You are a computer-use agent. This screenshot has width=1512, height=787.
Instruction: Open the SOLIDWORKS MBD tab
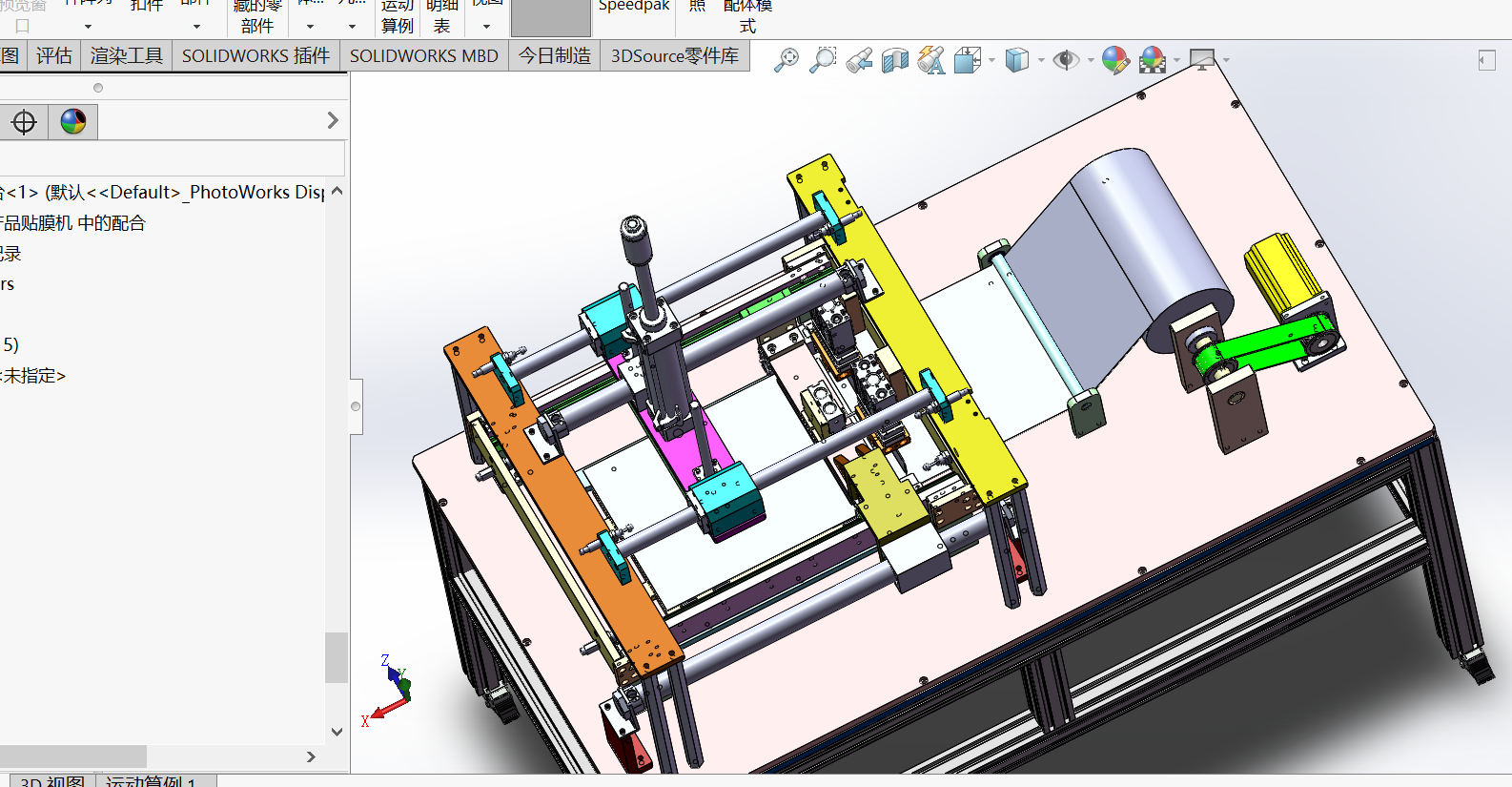(x=424, y=56)
